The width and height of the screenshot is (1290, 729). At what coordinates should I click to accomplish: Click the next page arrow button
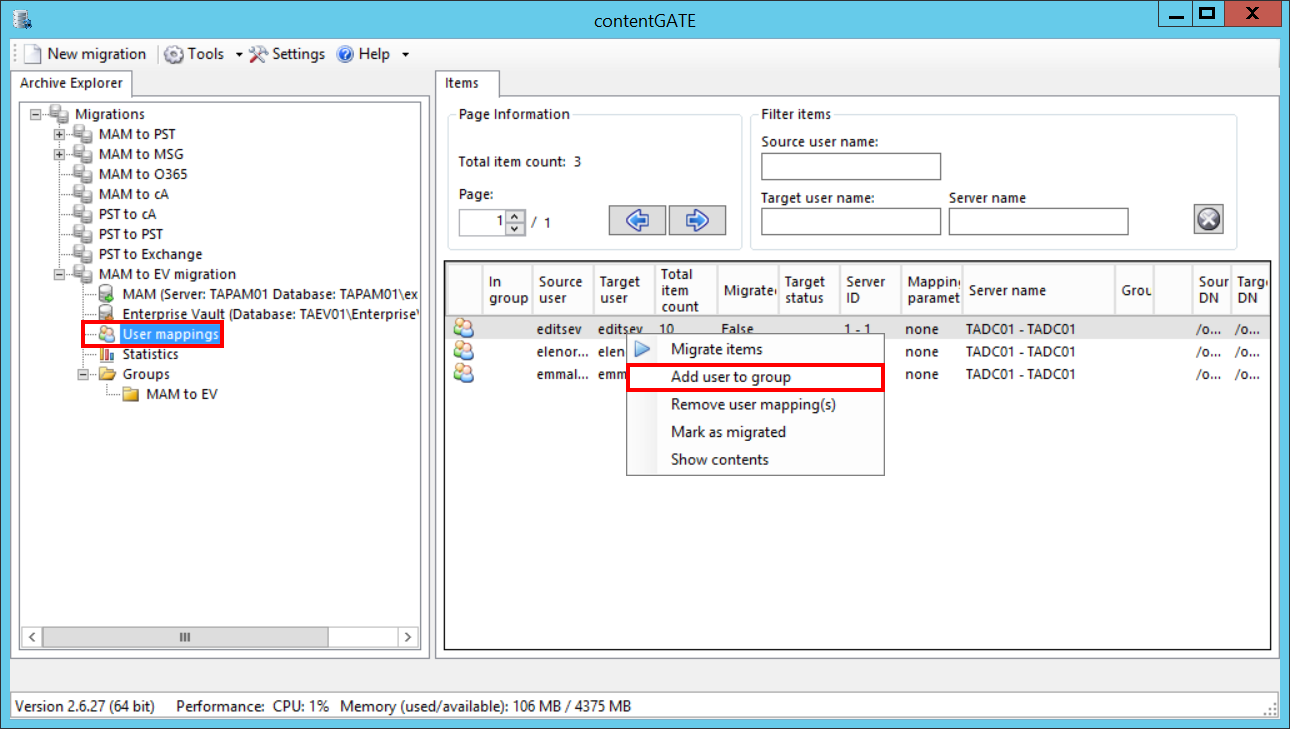point(697,221)
